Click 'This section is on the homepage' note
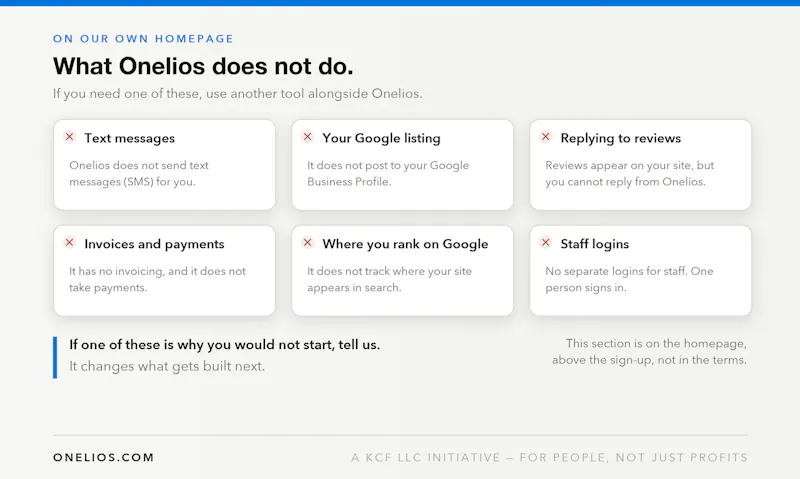This screenshot has height=479, width=800. (649, 351)
